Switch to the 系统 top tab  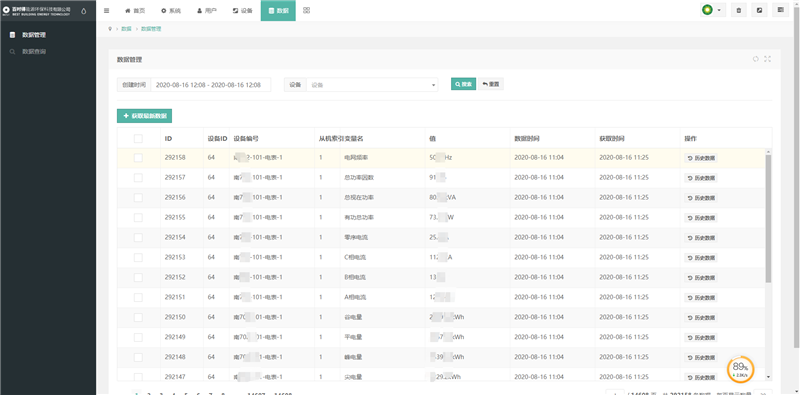(171, 10)
